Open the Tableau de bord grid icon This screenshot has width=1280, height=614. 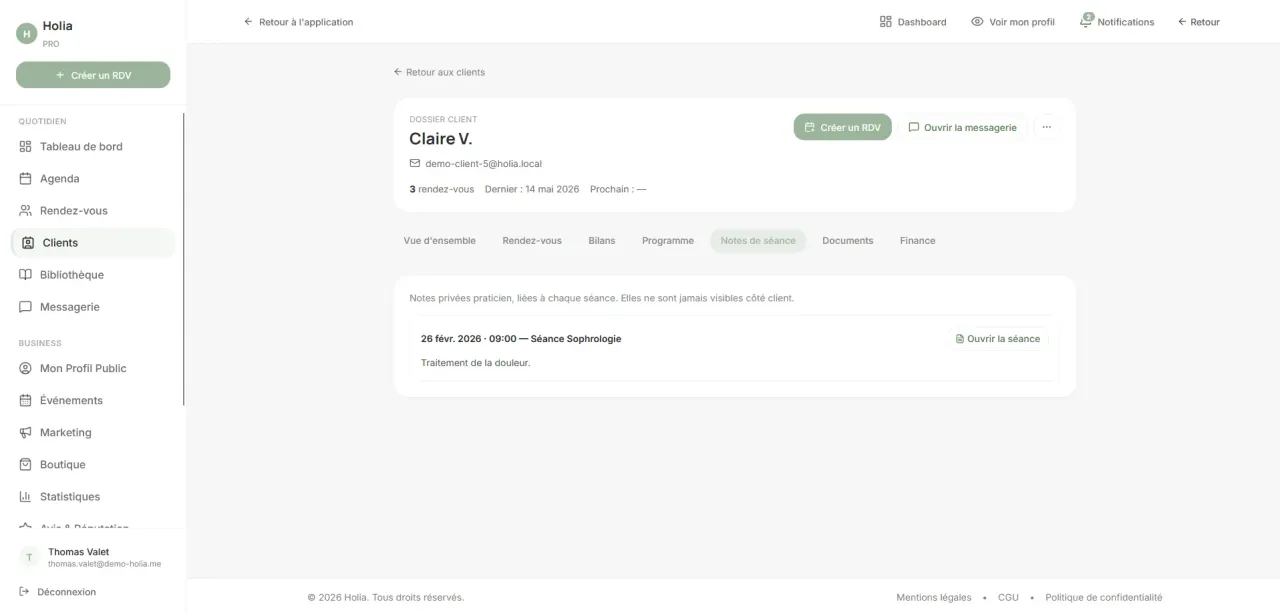pyautogui.click(x=26, y=147)
